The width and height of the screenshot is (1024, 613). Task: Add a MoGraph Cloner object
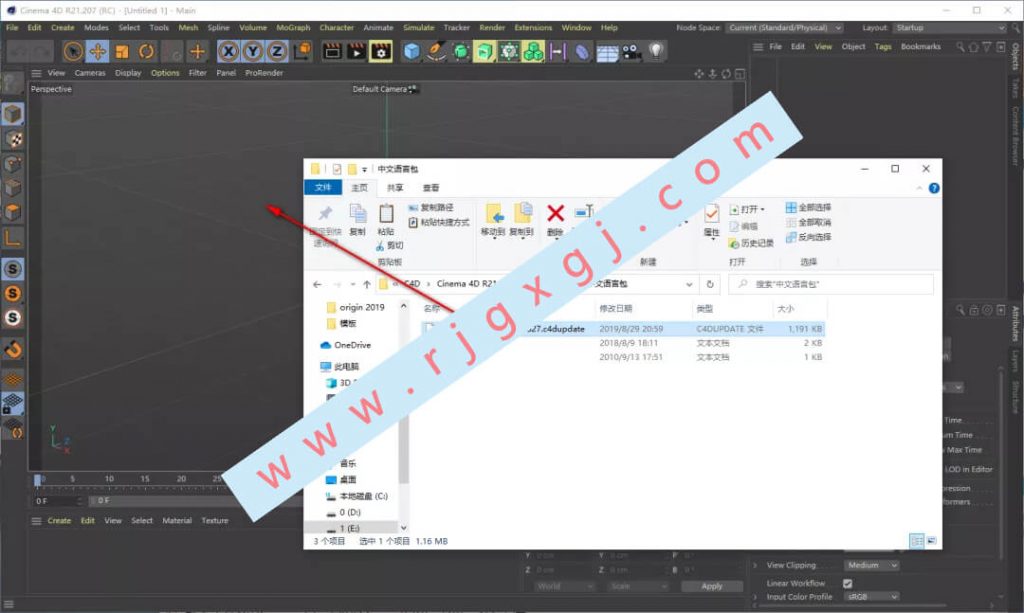click(x=534, y=51)
